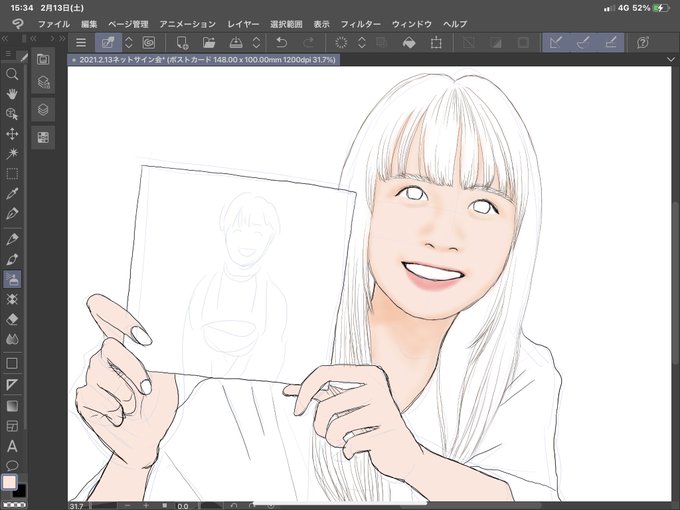
Task: Open the Layer Property palette icon
Action: point(43,82)
